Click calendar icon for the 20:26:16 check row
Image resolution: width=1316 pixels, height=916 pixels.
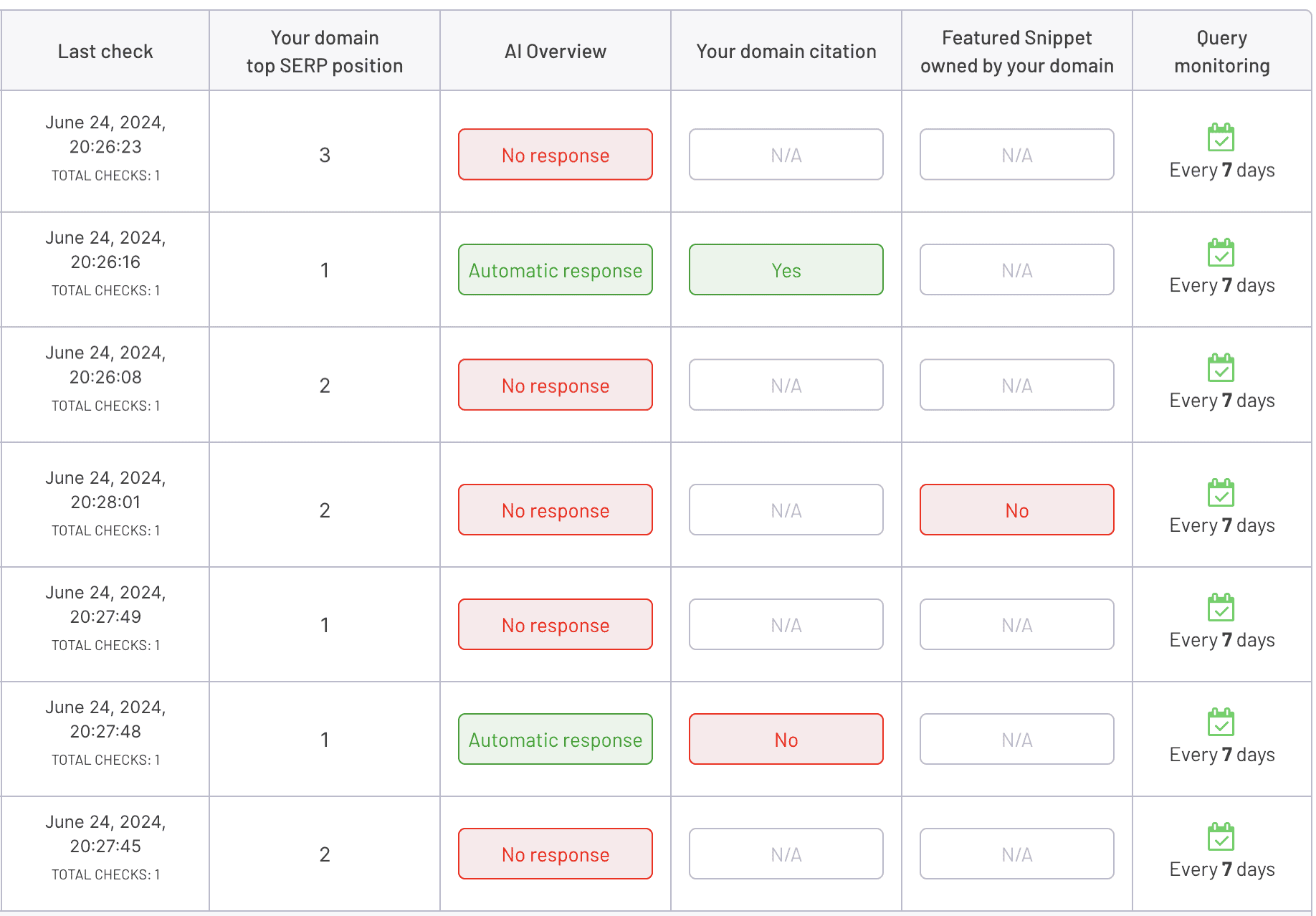coord(1221,253)
